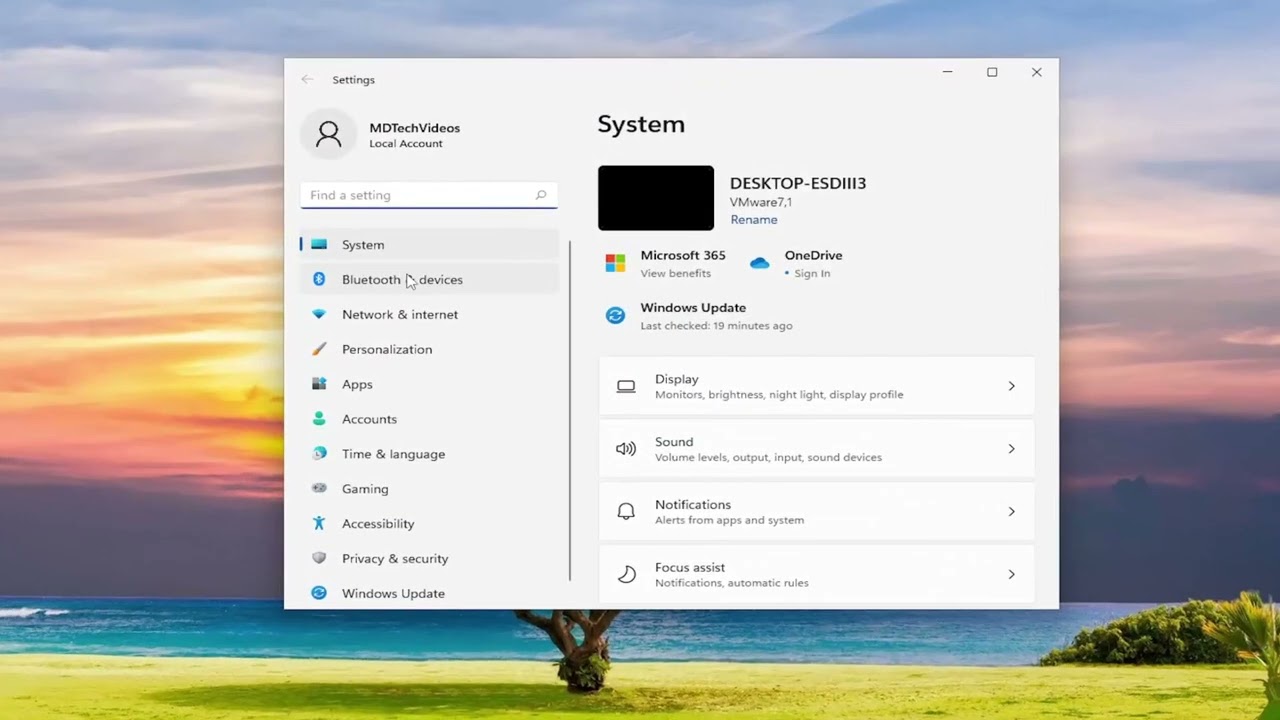Close the Settings window
The image size is (1280, 720).
tap(1037, 72)
